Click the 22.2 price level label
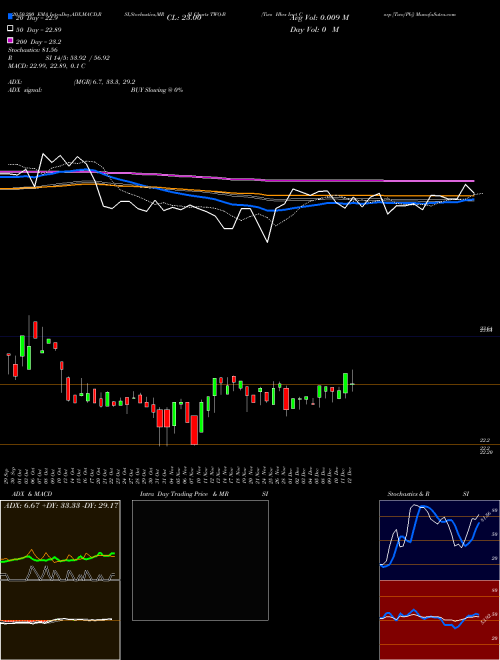The width and height of the screenshot is (500, 660). [x=485, y=440]
